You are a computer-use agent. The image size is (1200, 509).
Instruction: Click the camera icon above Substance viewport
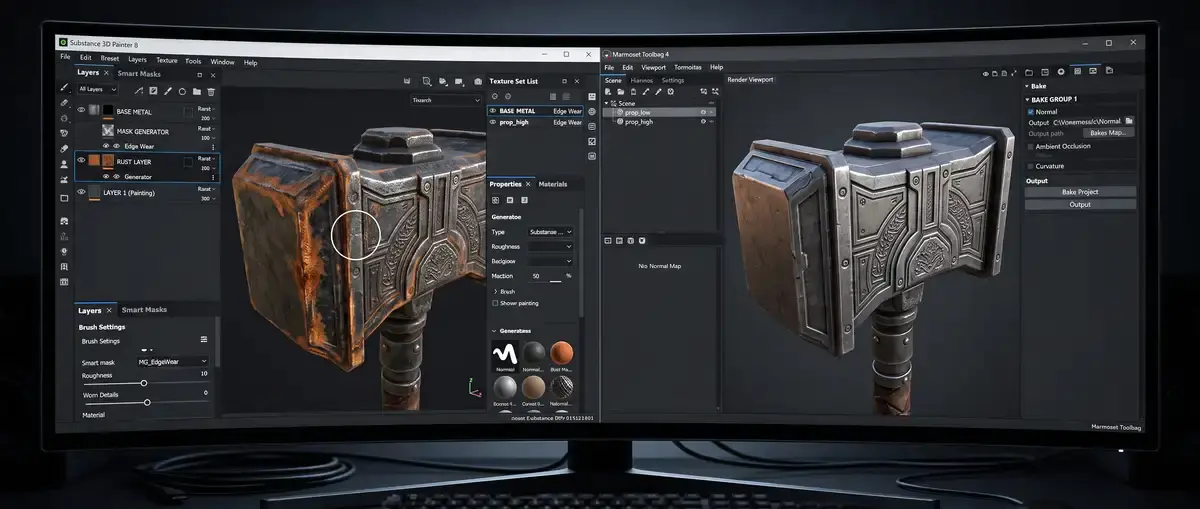[x=478, y=81]
